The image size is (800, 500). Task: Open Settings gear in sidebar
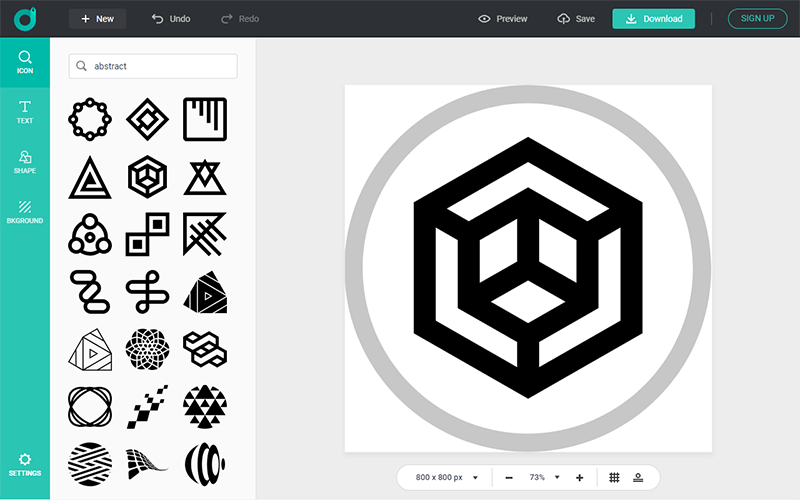pyautogui.click(x=25, y=464)
